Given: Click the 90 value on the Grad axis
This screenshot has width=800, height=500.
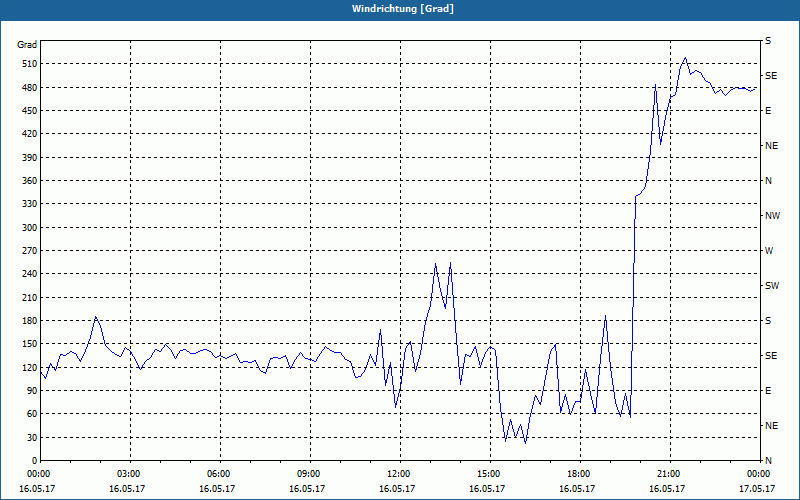Looking at the screenshot, I should pos(33,391).
